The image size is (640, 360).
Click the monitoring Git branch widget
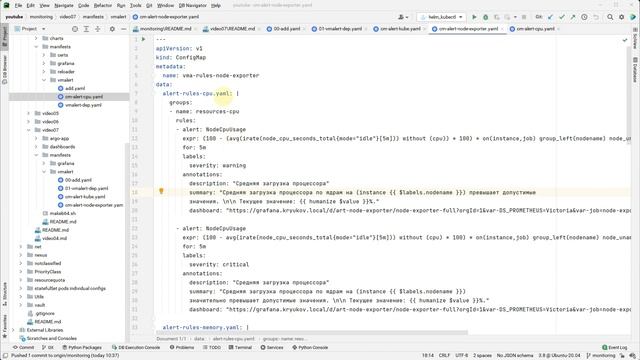tap(600, 356)
